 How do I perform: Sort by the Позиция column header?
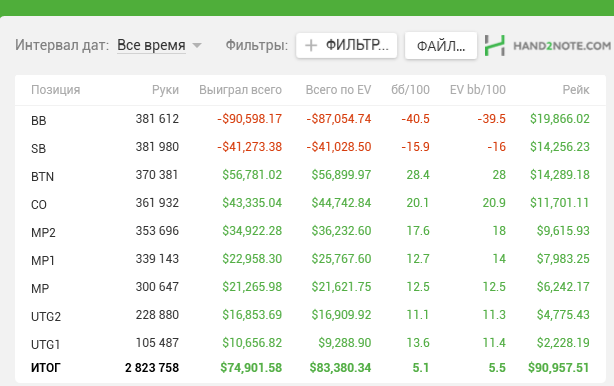pos(56,90)
